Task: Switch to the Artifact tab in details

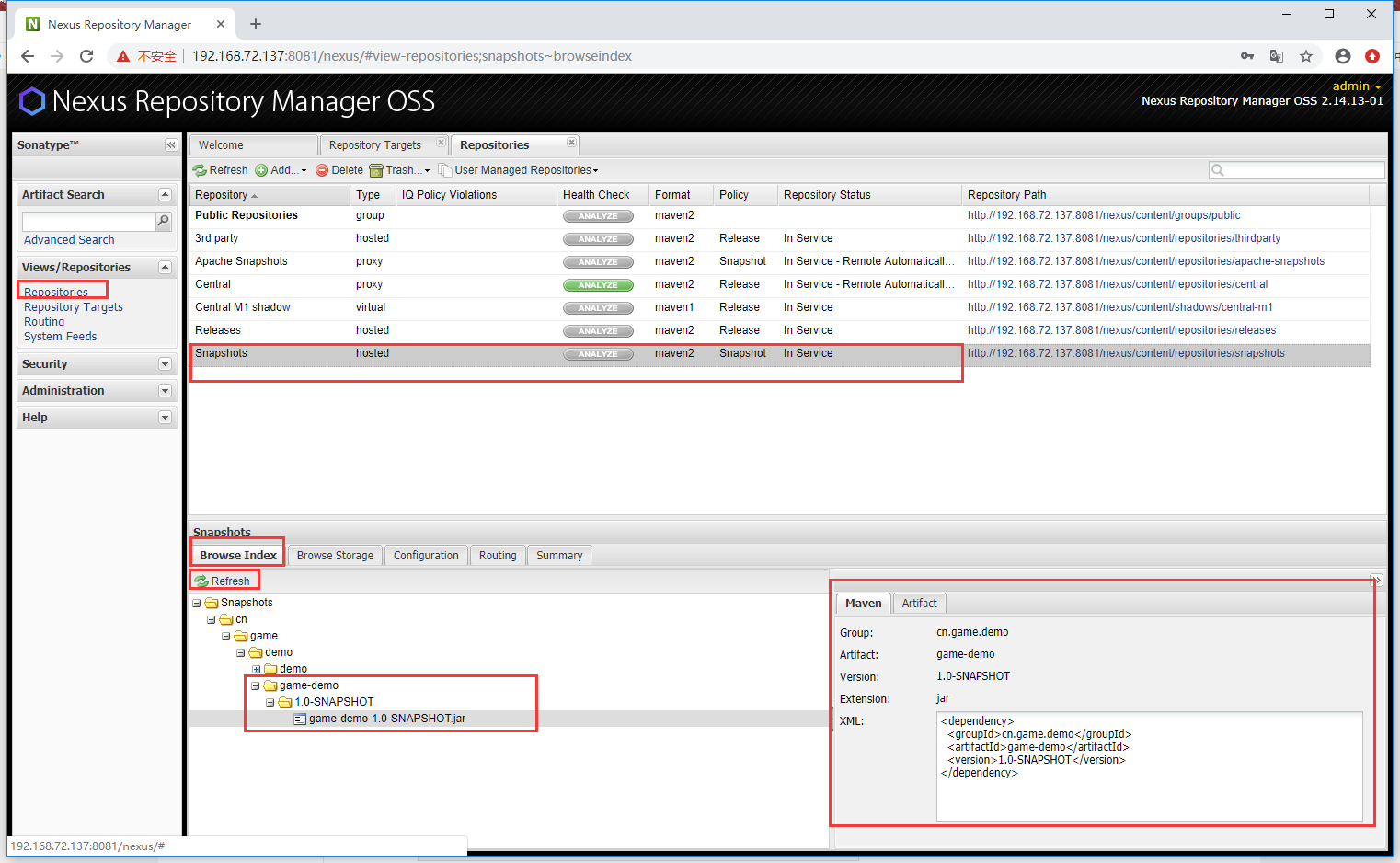Action: 919,604
